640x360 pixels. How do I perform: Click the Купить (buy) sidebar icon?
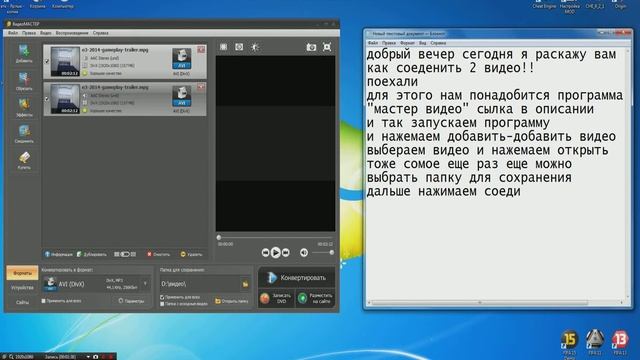24,160
